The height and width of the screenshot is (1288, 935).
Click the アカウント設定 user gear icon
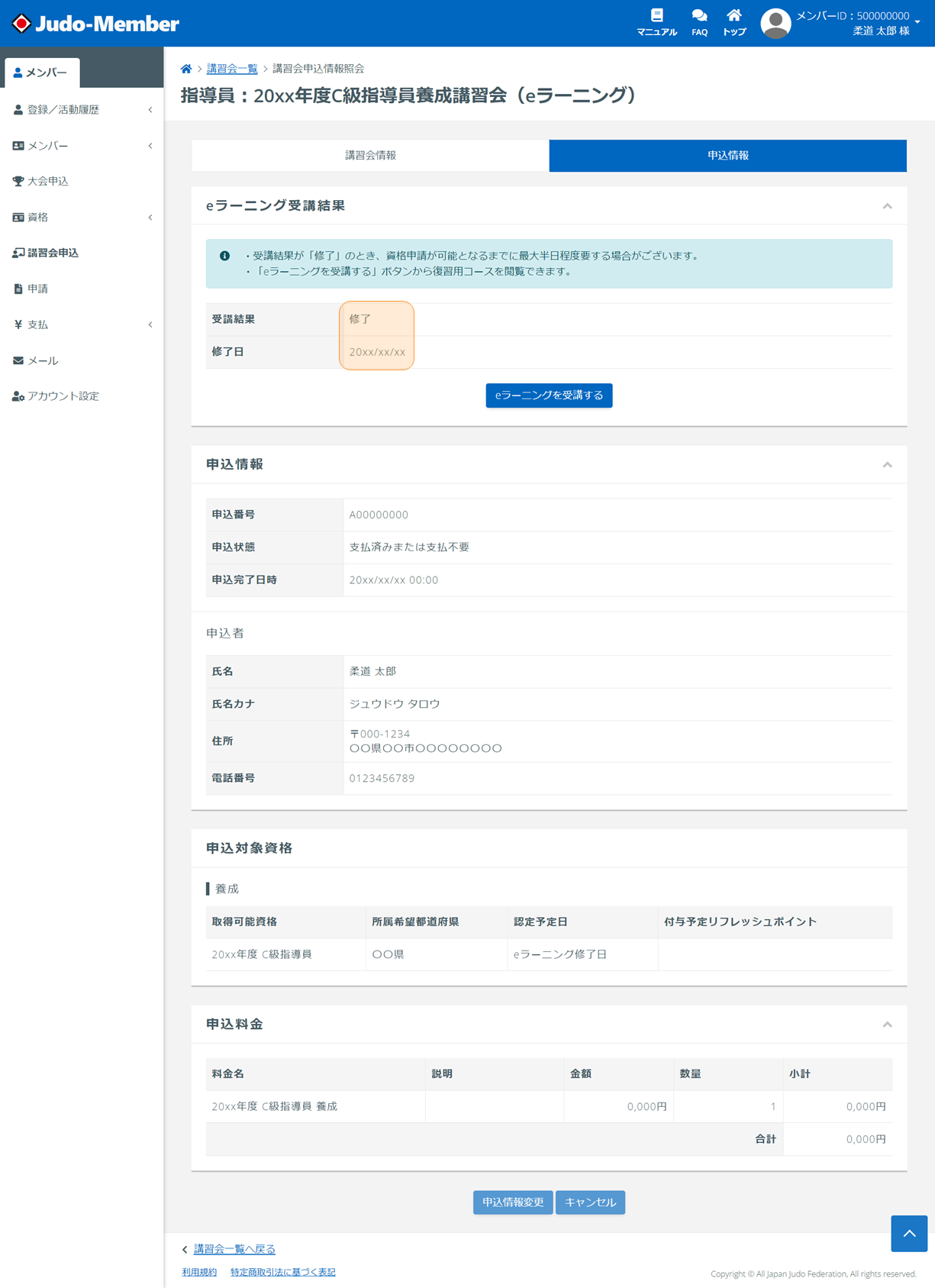point(18,396)
